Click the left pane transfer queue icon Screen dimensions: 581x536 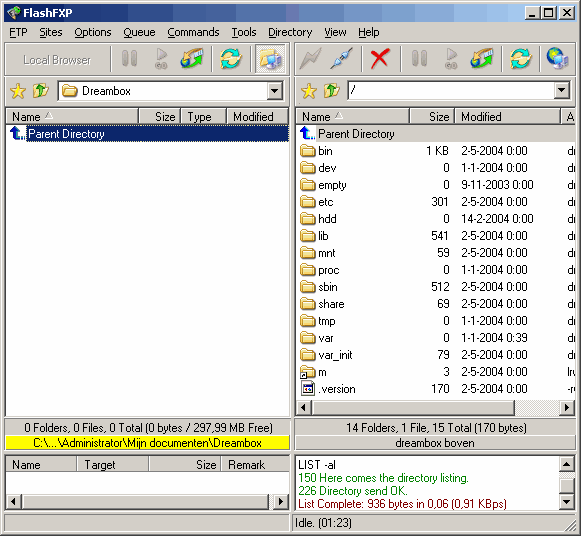pos(192,59)
